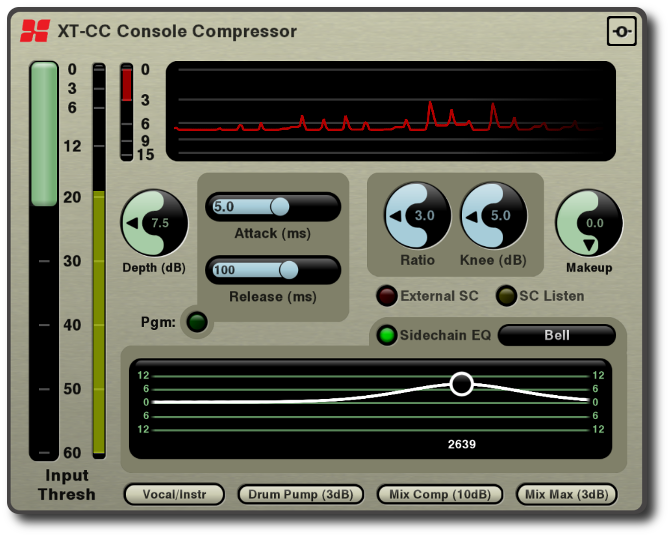Select the Vocal/Instr preset

click(x=174, y=494)
